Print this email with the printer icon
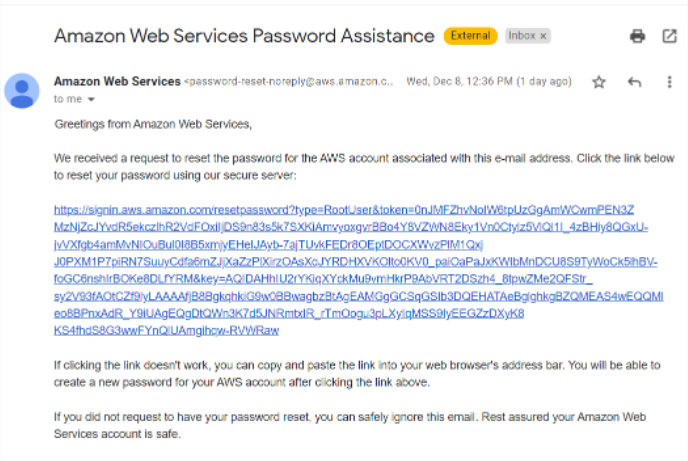The width and height of the screenshot is (688, 461). (x=637, y=36)
